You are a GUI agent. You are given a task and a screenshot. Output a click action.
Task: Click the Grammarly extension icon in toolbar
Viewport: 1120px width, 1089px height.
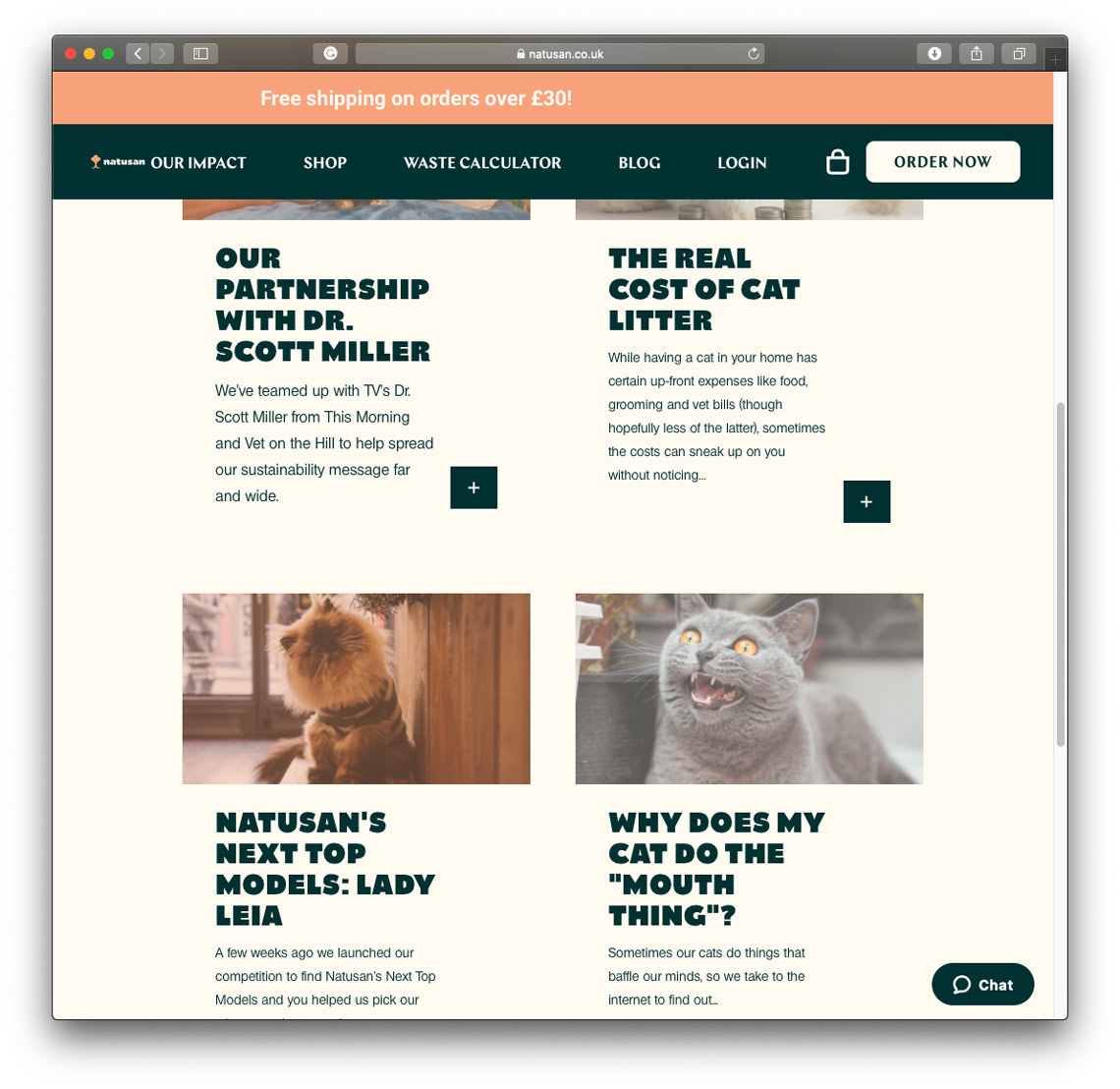[330, 54]
